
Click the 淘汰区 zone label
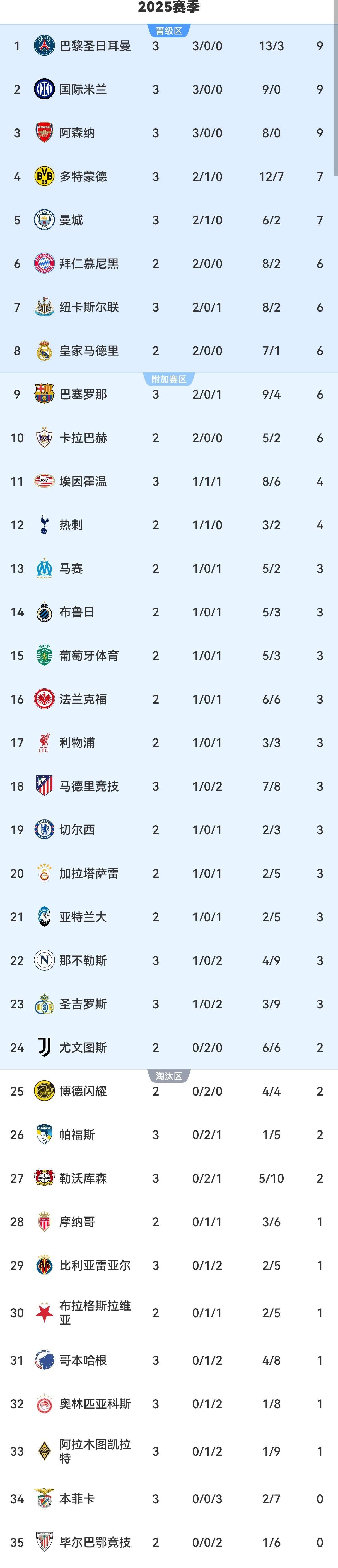click(169, 1075)
